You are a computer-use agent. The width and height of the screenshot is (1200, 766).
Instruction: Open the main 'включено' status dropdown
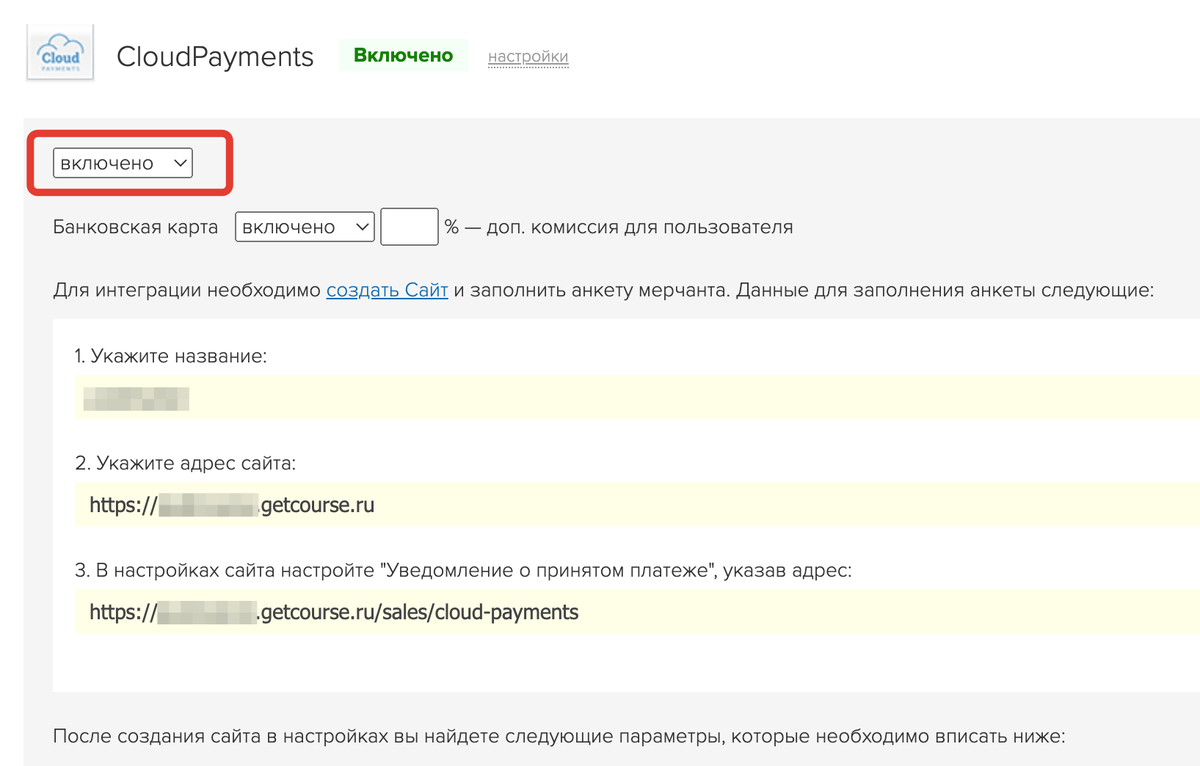coord(123,163)
